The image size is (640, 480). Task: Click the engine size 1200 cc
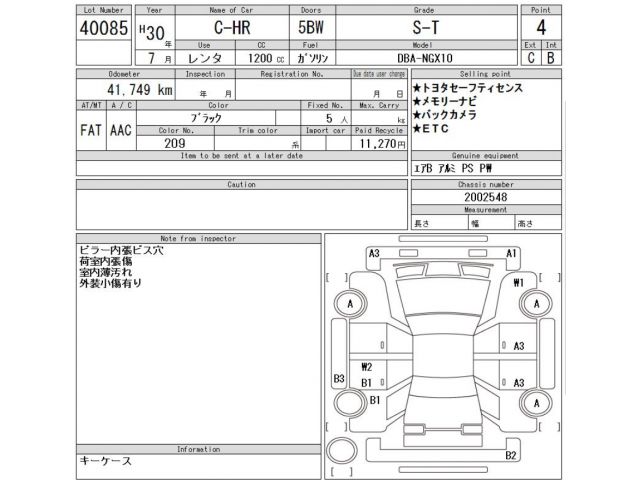tap(266, 58)
